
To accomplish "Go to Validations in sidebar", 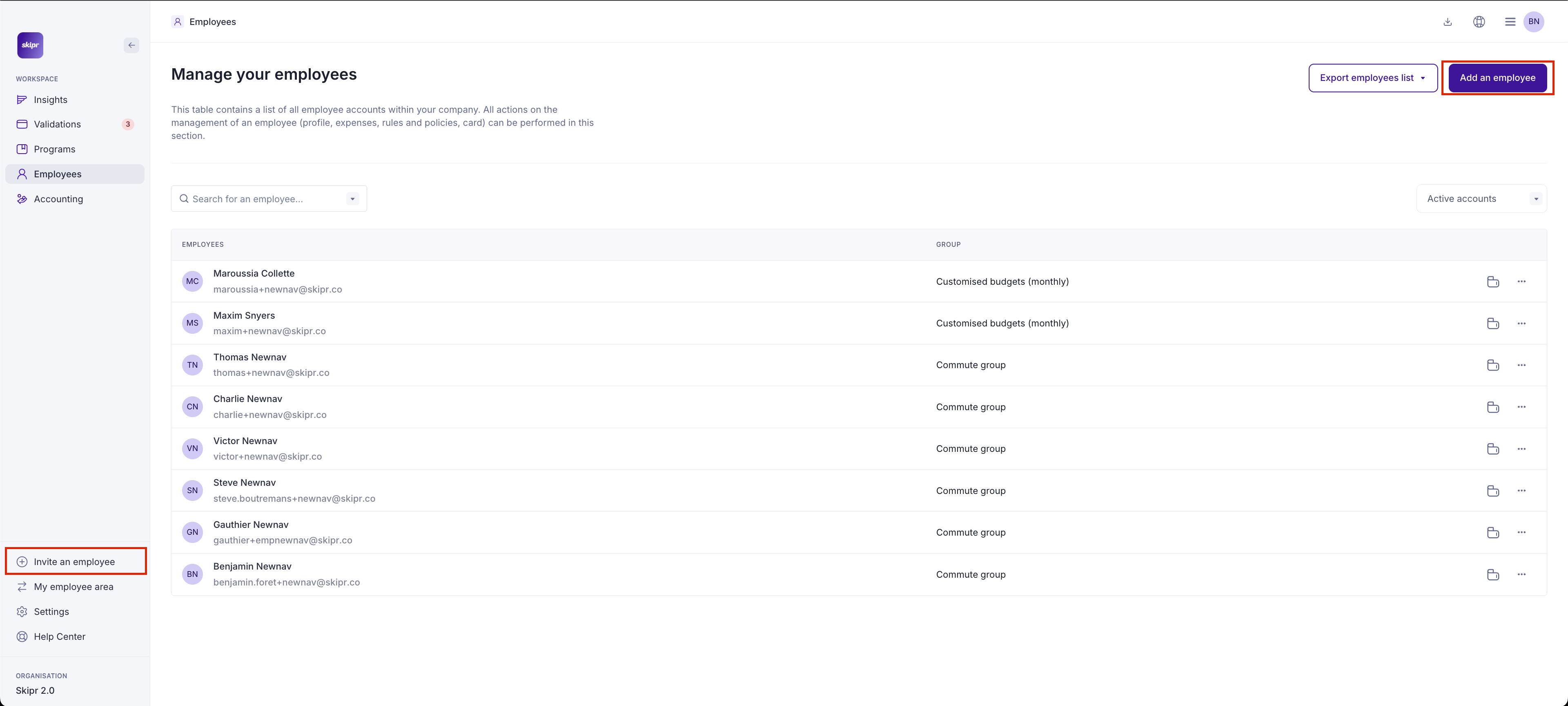I will click(57, 124).
